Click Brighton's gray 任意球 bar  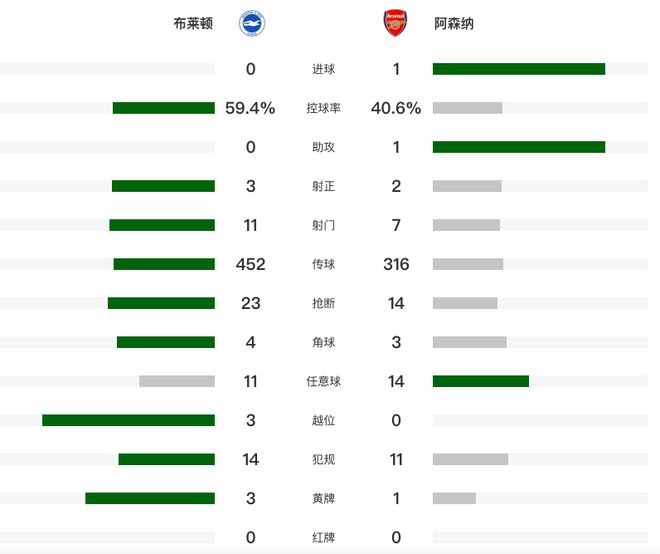pos(177,381)
